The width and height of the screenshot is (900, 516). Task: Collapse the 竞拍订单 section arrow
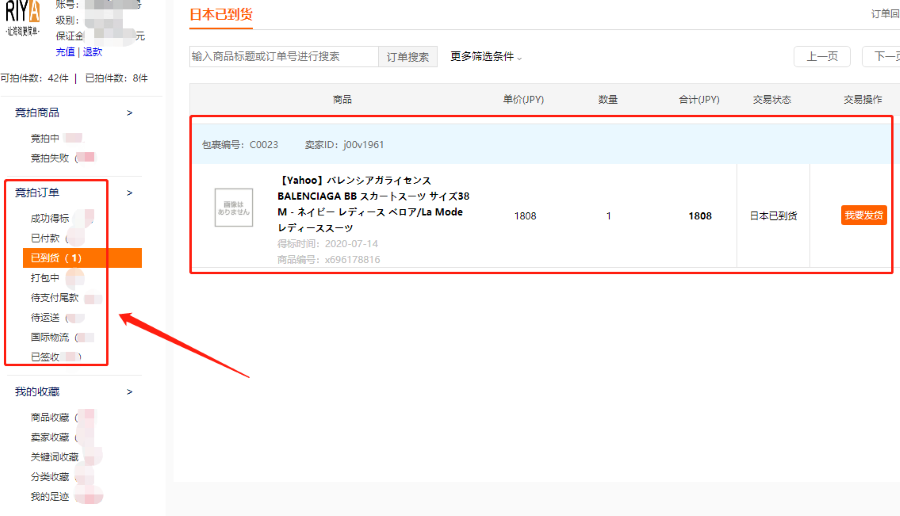(x=129, y=193)
